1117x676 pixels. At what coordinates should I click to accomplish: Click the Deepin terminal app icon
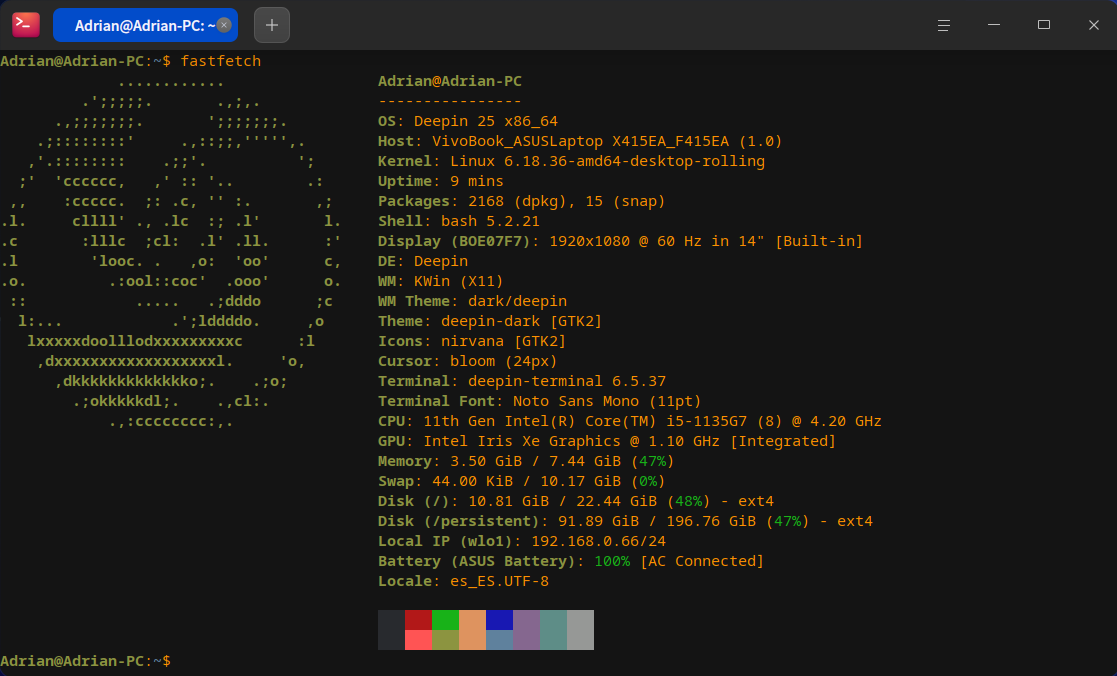click(26, 25)
